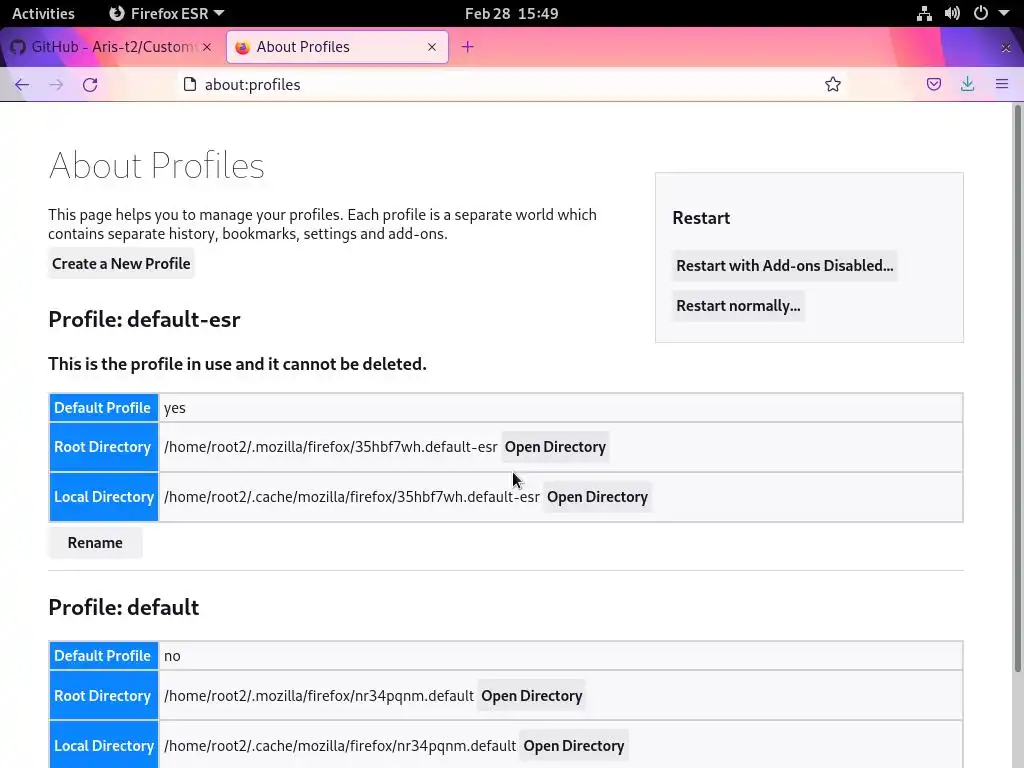1024x768 pixels.
Task: Open the Save to Pocket icon
Action: coord(934,84)
